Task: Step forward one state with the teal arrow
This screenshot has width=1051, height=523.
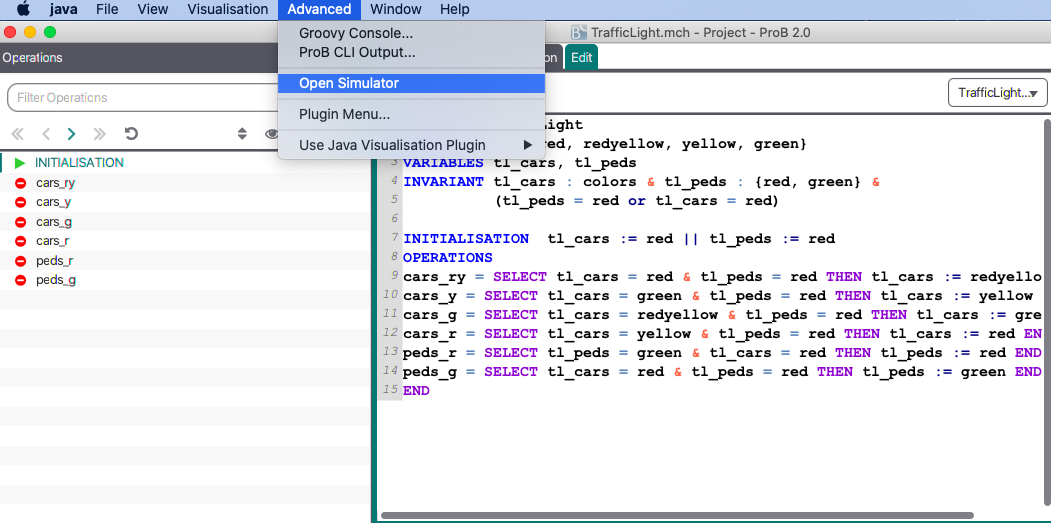Action: pos(71,134)
